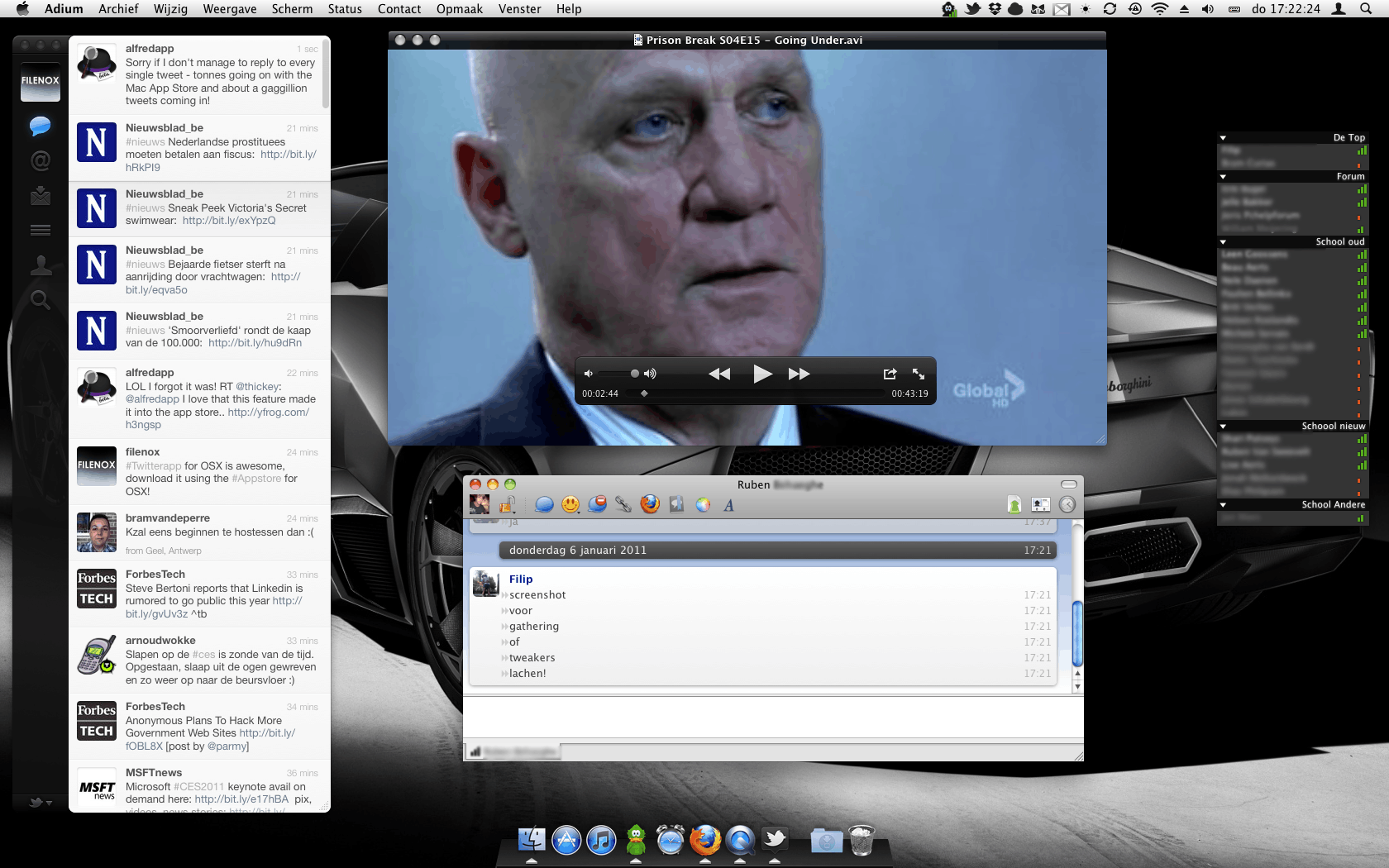Open Finder from the dock
The height and width of the screenshot is (868, 1389).
click(x=532, y=841)
